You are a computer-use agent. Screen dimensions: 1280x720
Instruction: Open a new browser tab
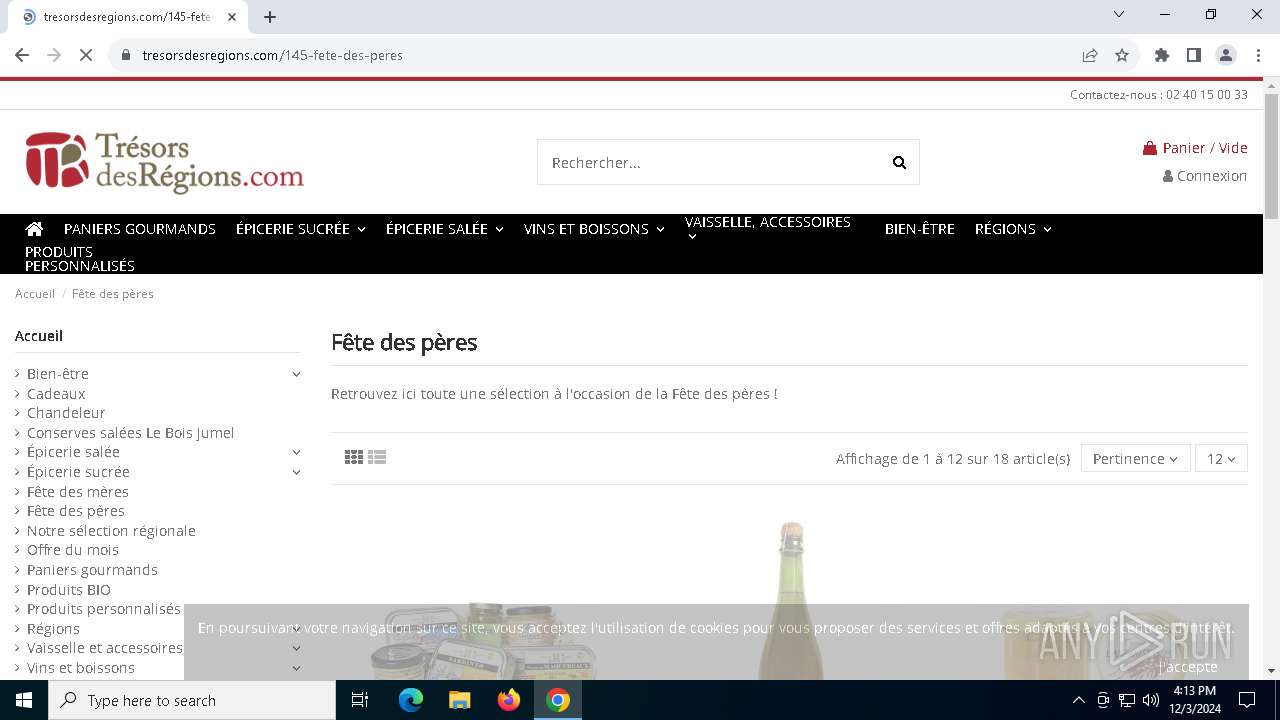click(x=270, y=17)
